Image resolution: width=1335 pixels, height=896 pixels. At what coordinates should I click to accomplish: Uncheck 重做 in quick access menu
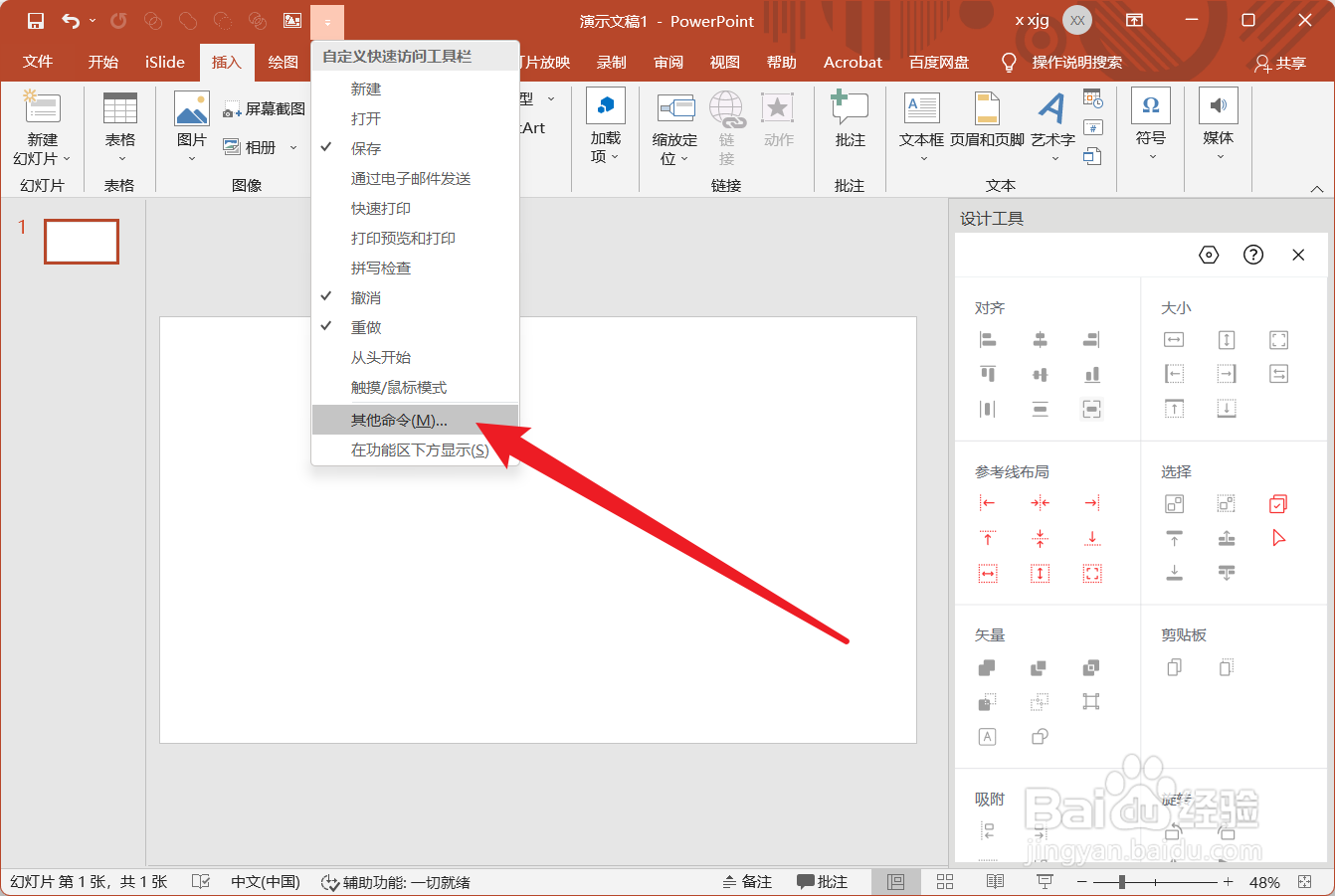click(x=416, y=327)
